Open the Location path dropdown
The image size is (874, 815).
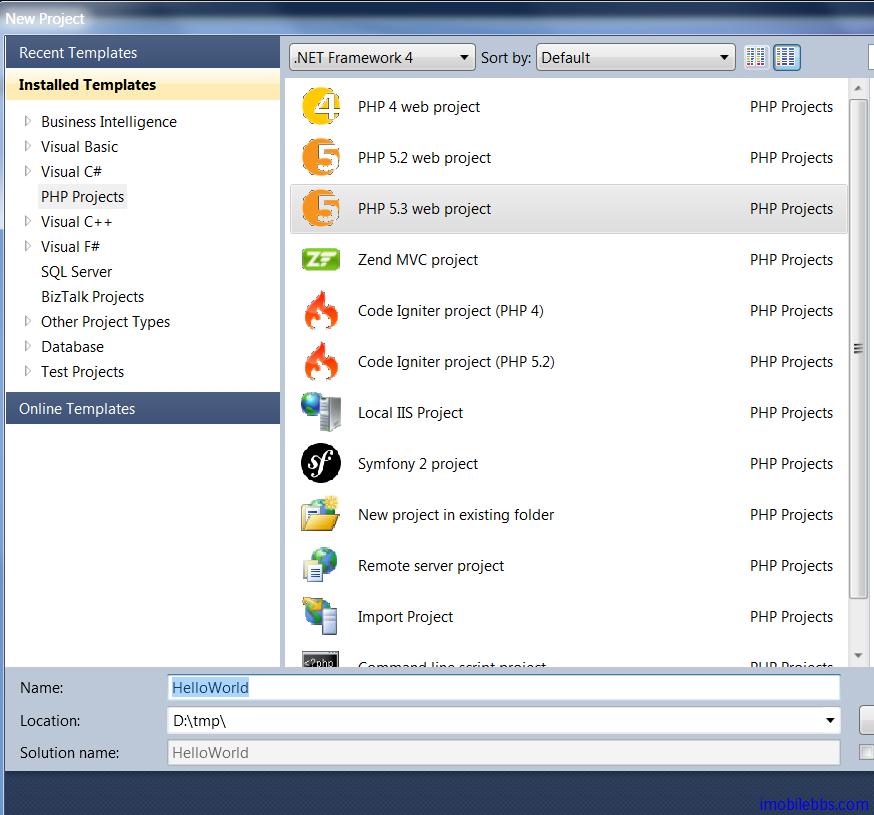[x=830, y=720]
